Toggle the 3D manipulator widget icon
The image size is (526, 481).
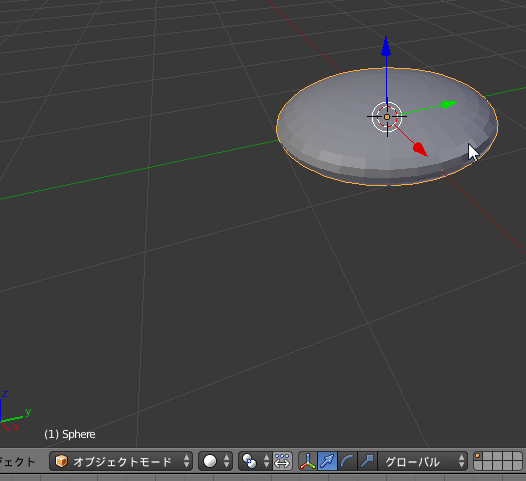click(x=308, y=461)
